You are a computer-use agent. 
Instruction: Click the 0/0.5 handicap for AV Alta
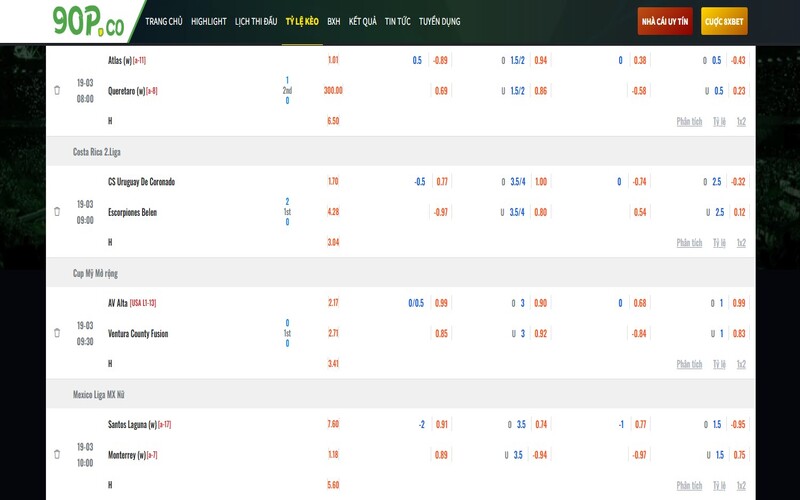click(x=416, y=303)
